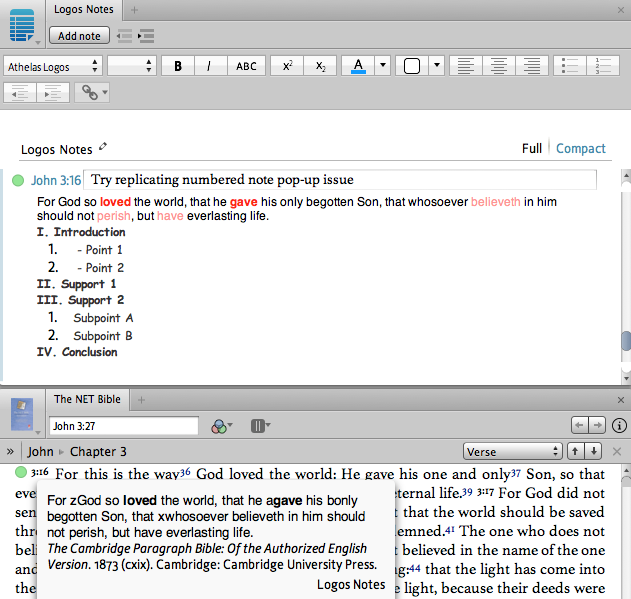Outdent note using toolbar icon beside Add note

[125, 36]
